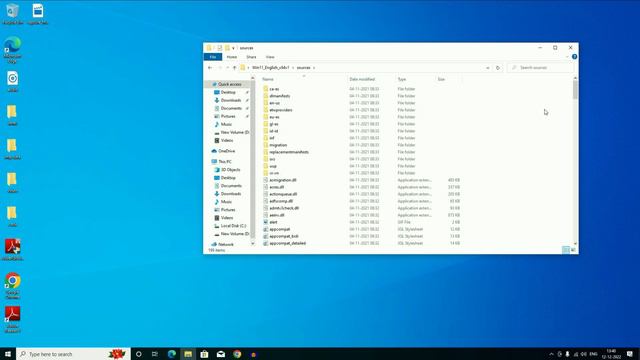The image size is (640, 360).
Task: Click the taskbar clock and date
Action: (611, 354)
